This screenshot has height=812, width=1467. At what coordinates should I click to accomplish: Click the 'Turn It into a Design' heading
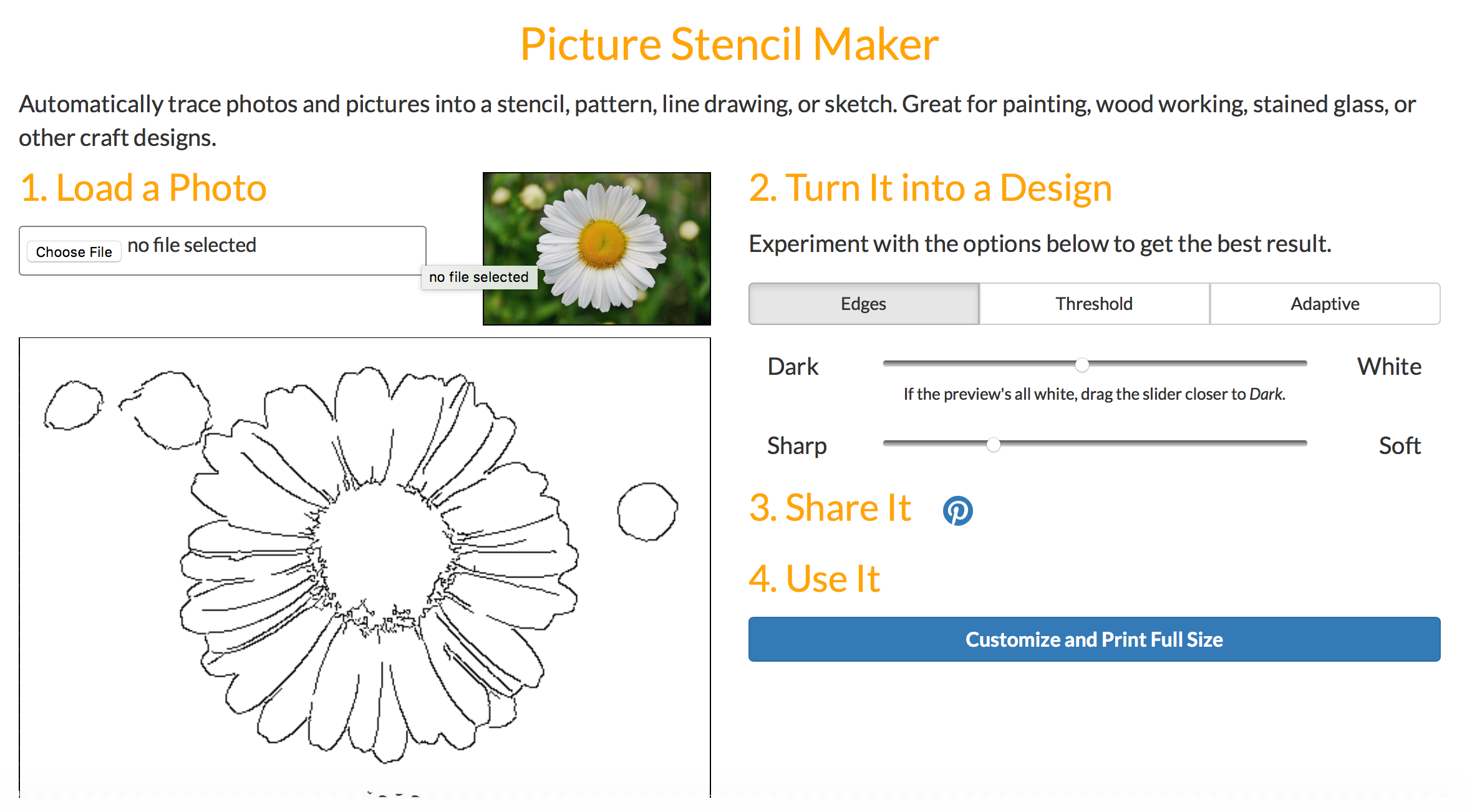coord(930,186)
